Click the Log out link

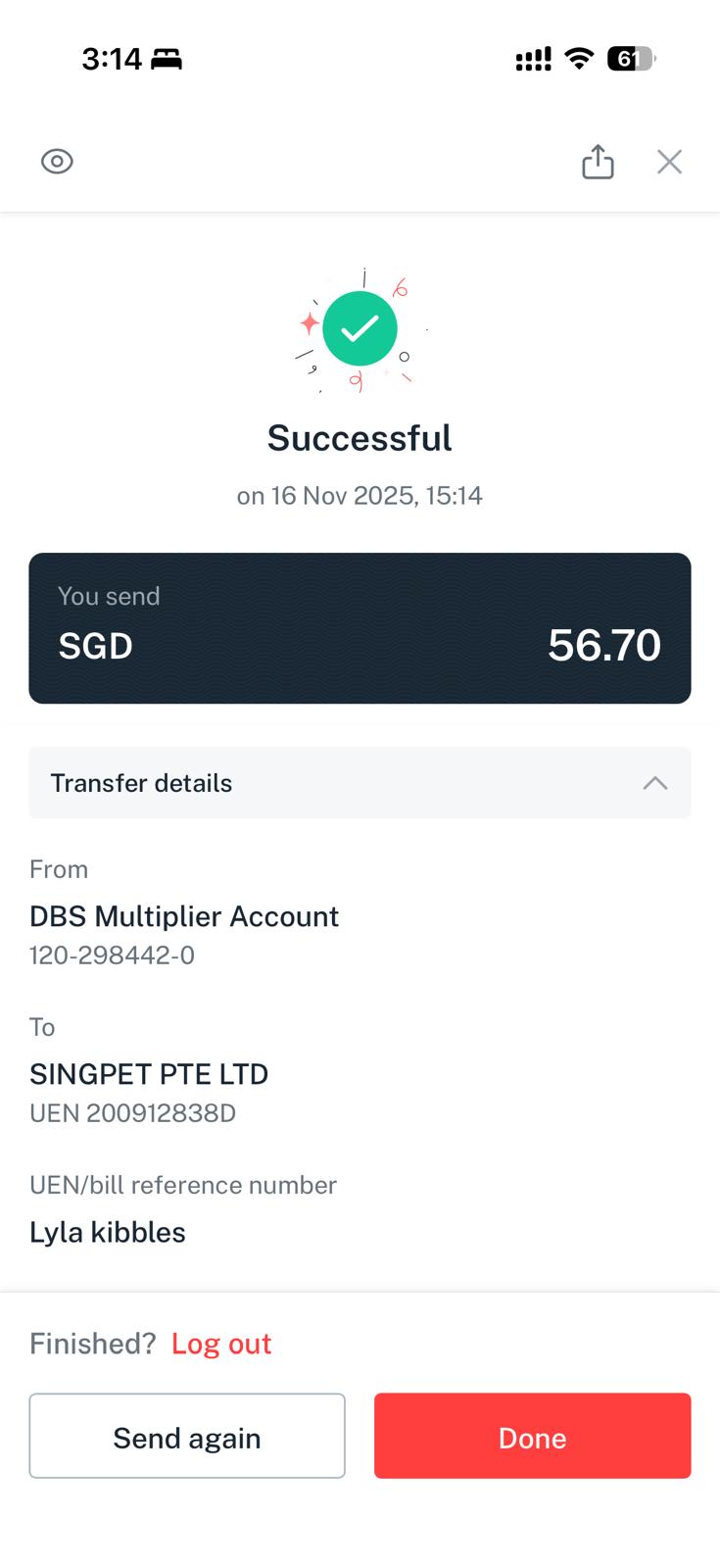point(221,1344)
